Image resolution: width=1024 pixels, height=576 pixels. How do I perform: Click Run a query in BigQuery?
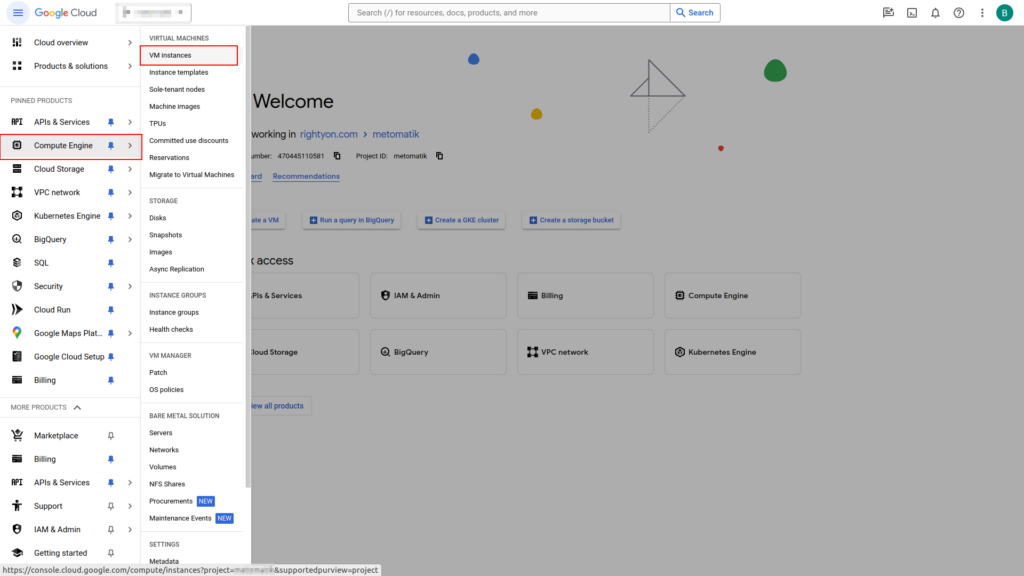[354, 220]
